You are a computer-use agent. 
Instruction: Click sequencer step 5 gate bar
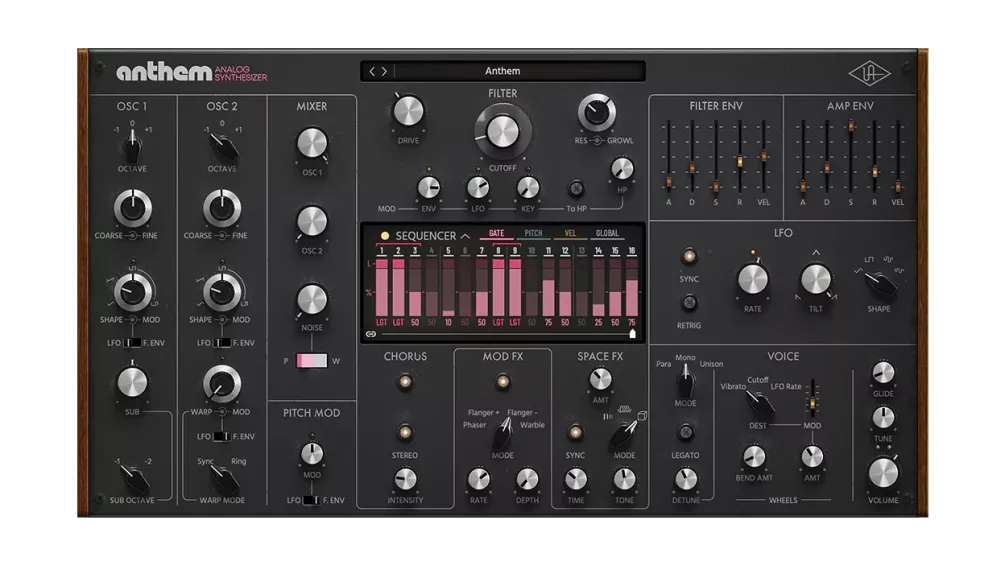point(449,288)
